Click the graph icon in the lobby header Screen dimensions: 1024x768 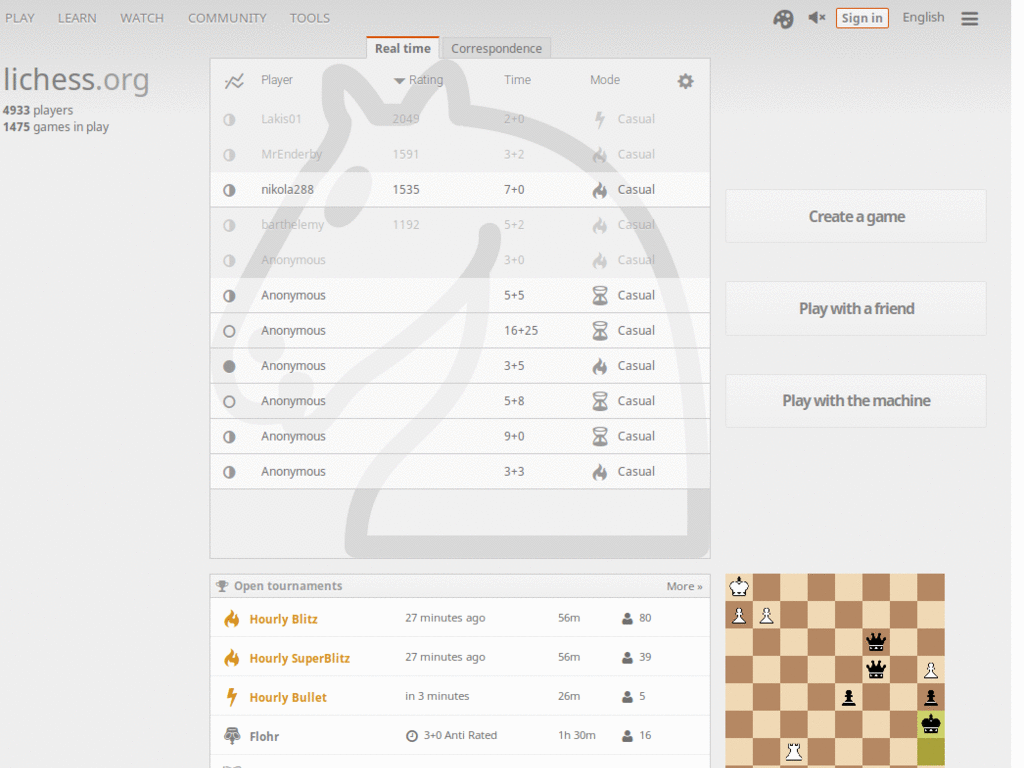coord(234,80)
